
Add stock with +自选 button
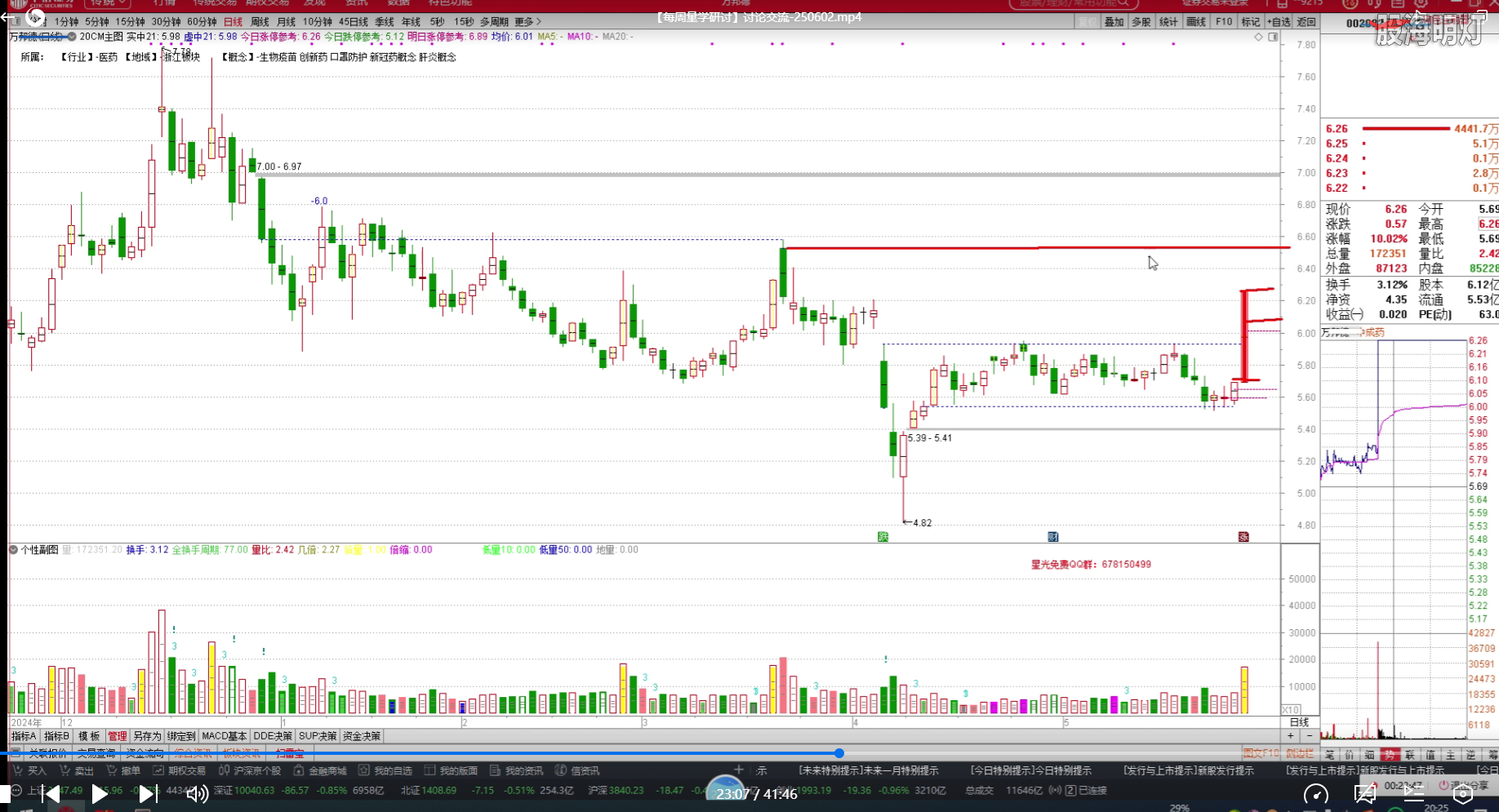click(1279, 22)
